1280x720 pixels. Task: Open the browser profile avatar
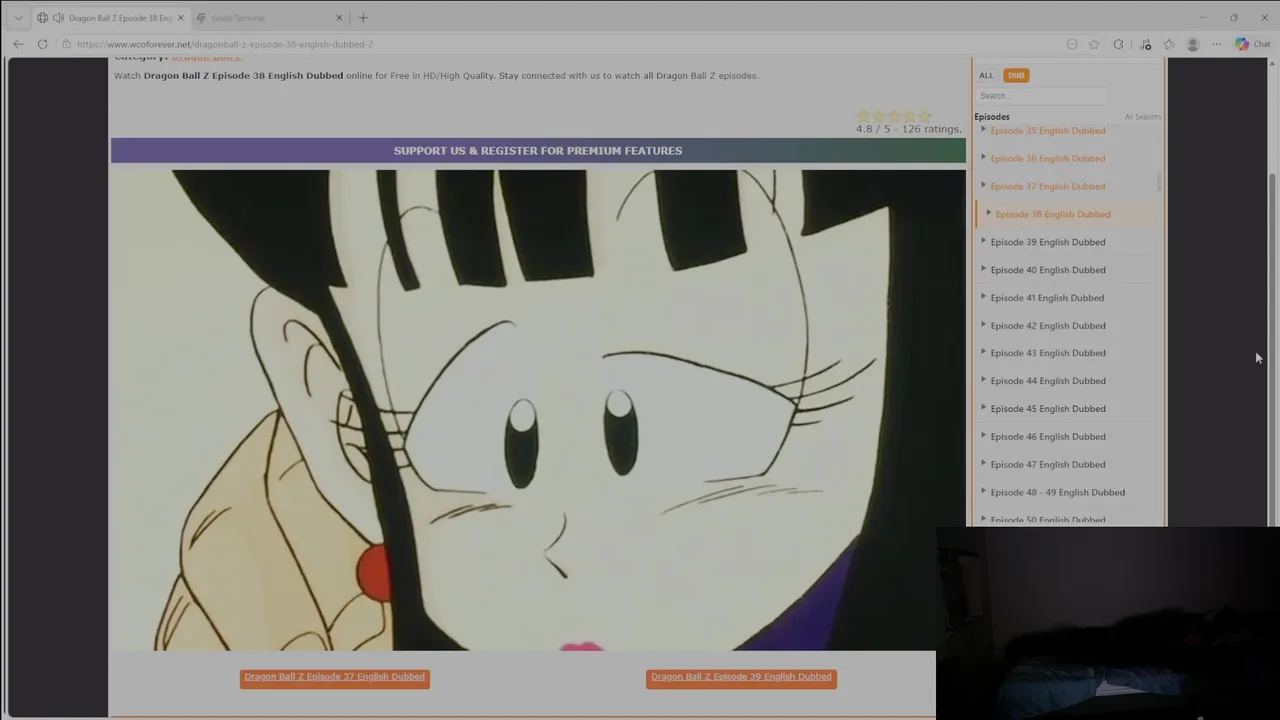point(1192,44)
